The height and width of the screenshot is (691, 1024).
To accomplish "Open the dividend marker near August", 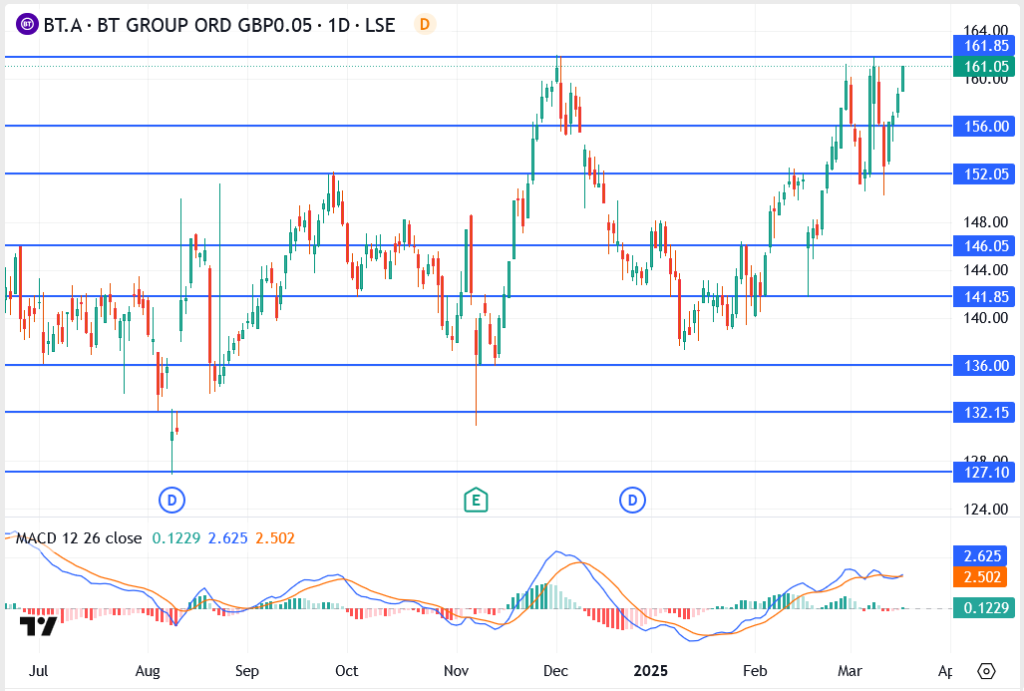I will click(173, 498).
